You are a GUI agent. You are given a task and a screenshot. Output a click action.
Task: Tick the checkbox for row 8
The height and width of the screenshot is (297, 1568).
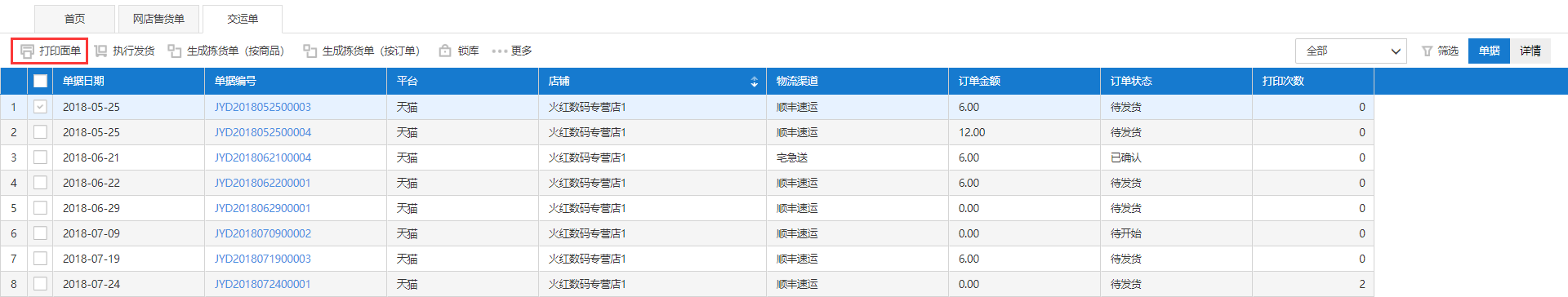click(x=40, y=284)
